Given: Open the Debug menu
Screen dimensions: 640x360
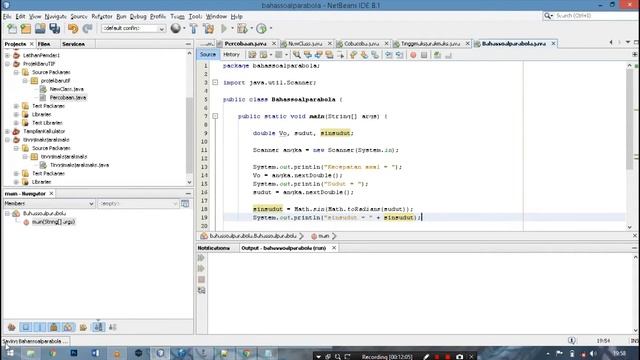Looking at the screenshot, I should click(138, 17).
